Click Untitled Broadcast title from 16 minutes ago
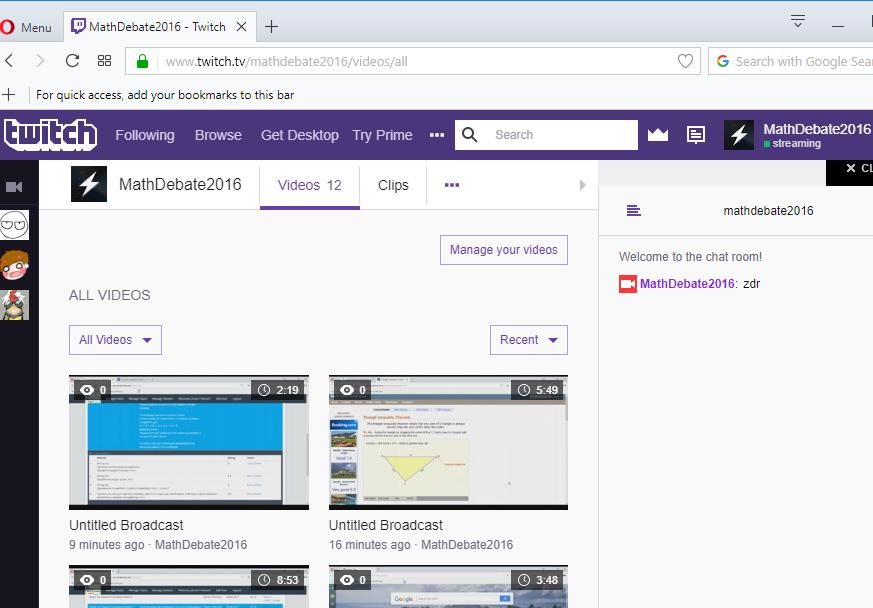This screenshot has width=873, height=608. coord(386,525)
